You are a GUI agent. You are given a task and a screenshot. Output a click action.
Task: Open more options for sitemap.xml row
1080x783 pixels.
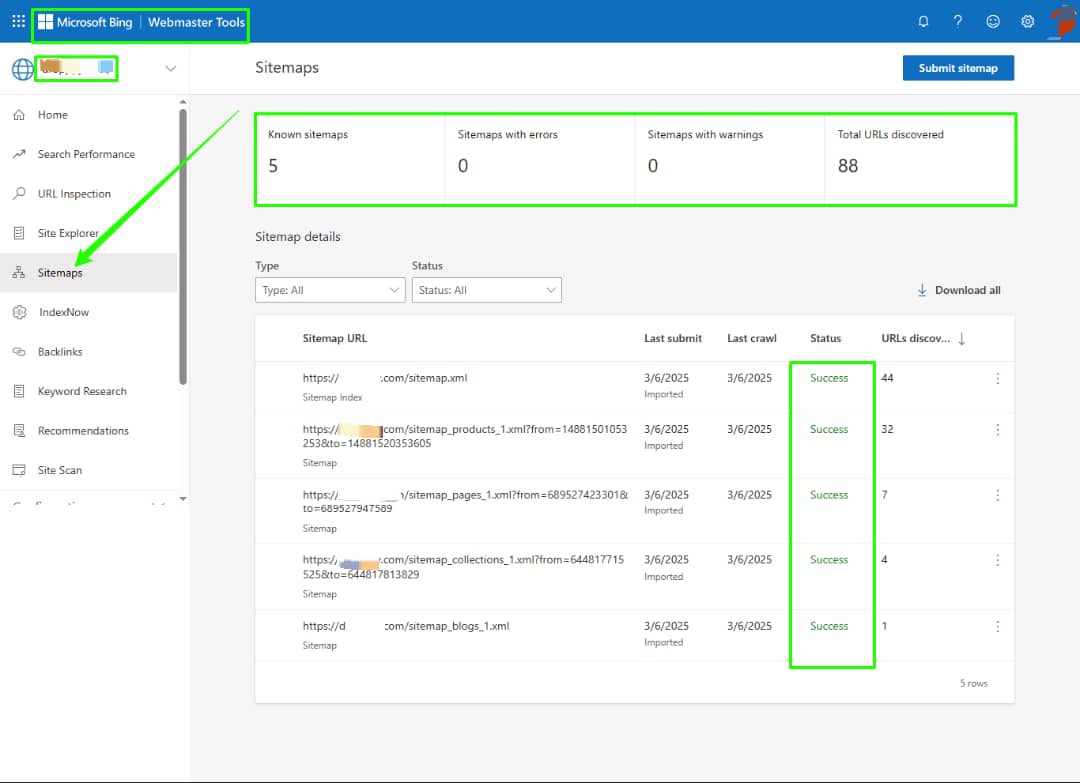[997, 378]
